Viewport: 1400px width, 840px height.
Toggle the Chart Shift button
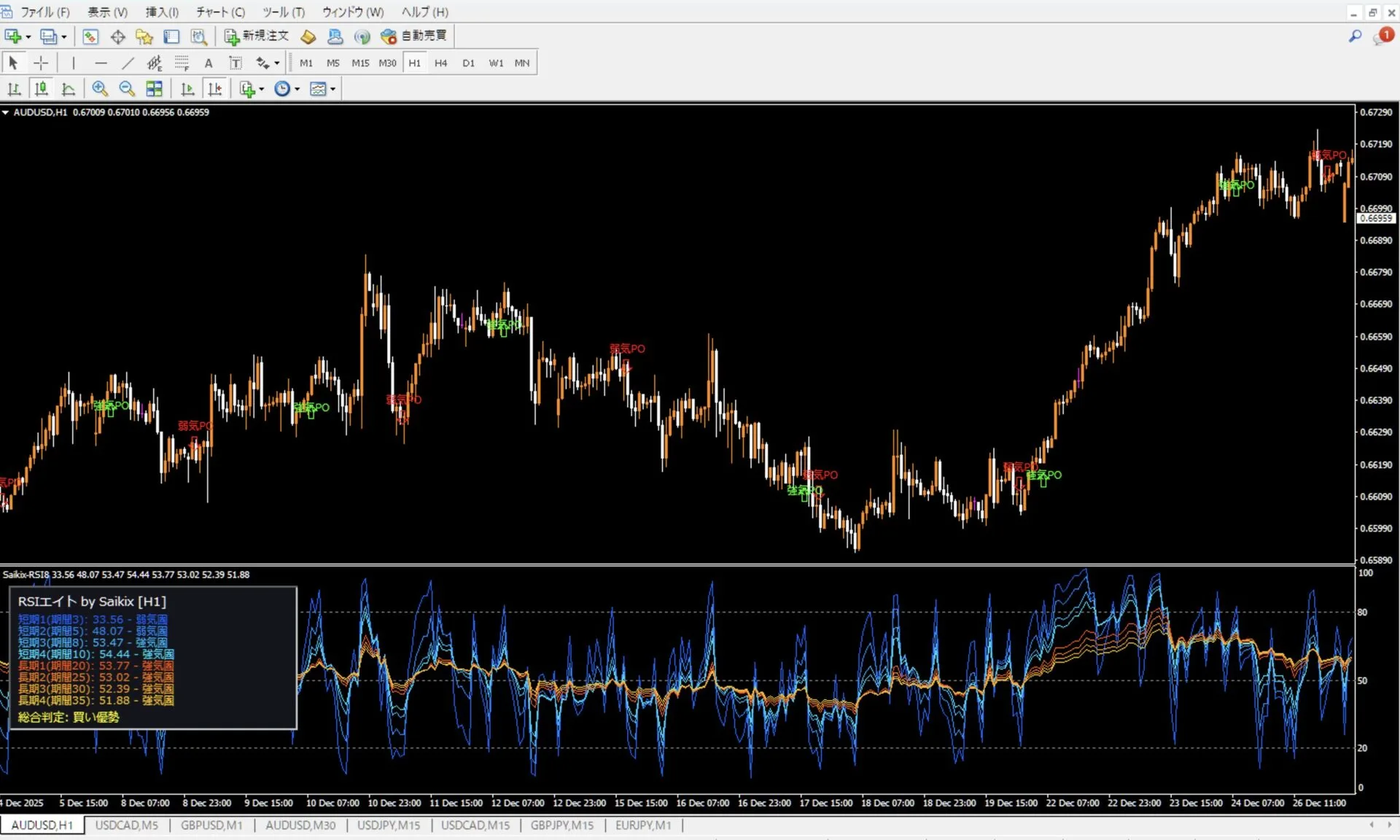click(215, 89)
